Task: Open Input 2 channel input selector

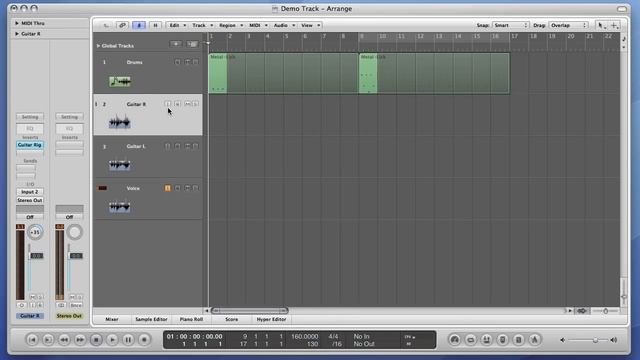Action: (30, 192)
